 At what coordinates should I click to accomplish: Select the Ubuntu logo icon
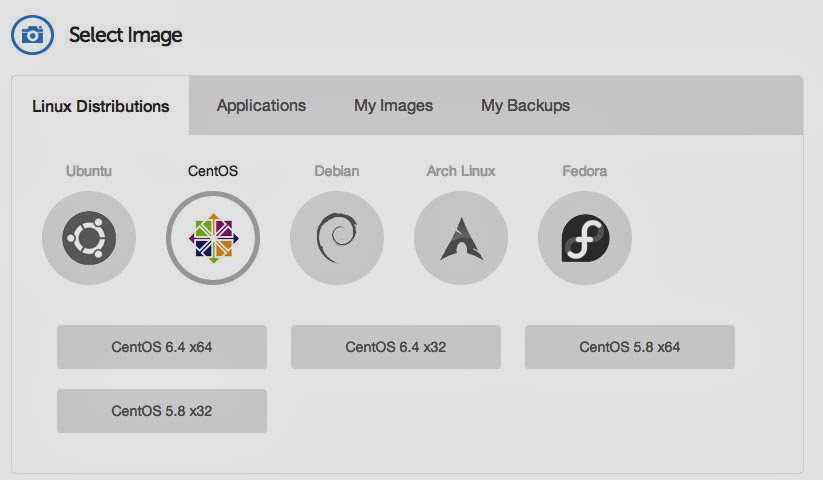click(89, 238)
